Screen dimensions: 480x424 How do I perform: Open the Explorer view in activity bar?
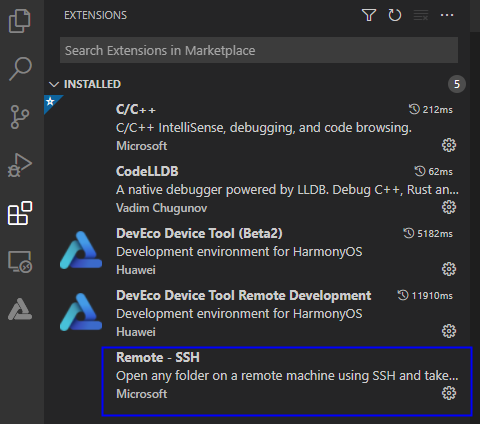pyautogui.click(x=20, y=21)
